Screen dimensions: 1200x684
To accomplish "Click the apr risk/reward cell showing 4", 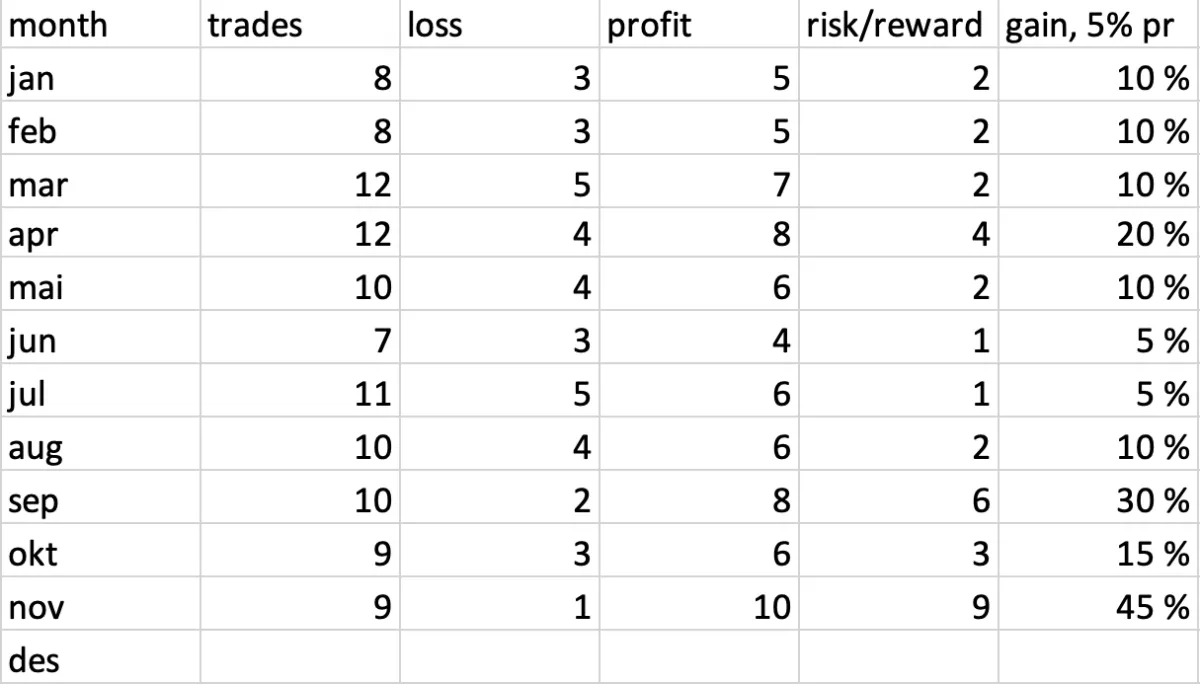I will [898, 233].
